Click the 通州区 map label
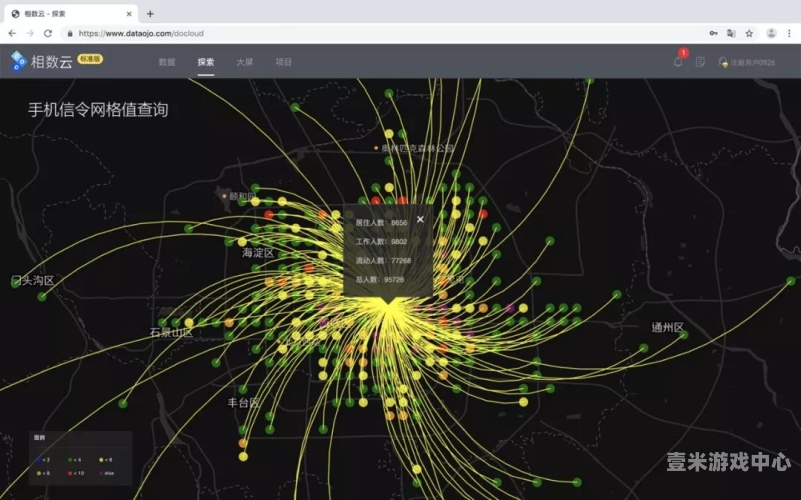Screen dimensions: 801x500 667,327
